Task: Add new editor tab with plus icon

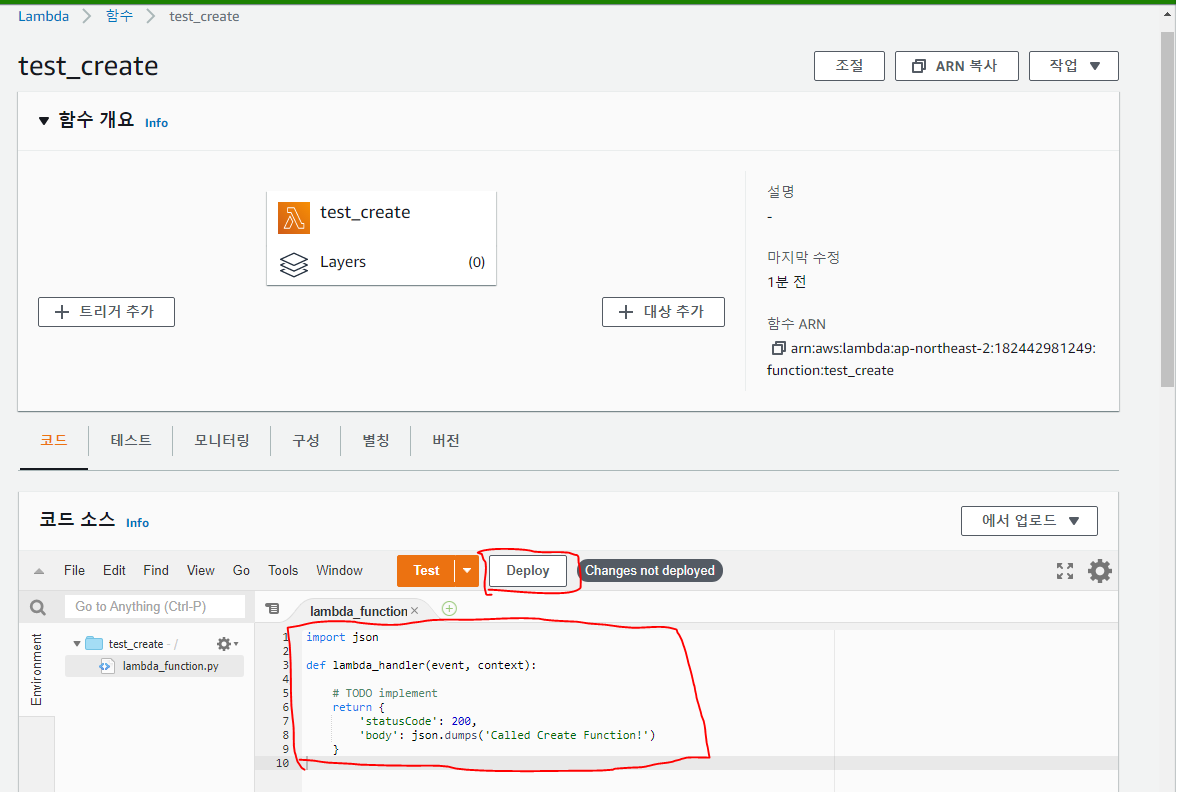Action: tap(449, 609)
